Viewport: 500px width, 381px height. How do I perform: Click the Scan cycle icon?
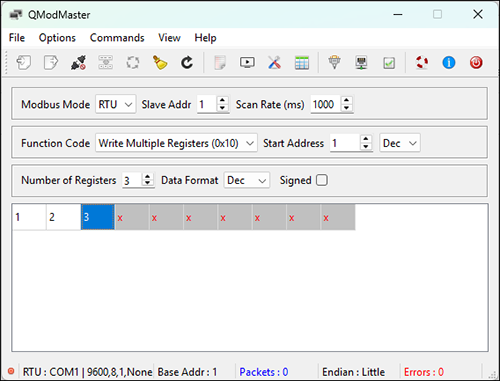(133, 63)
